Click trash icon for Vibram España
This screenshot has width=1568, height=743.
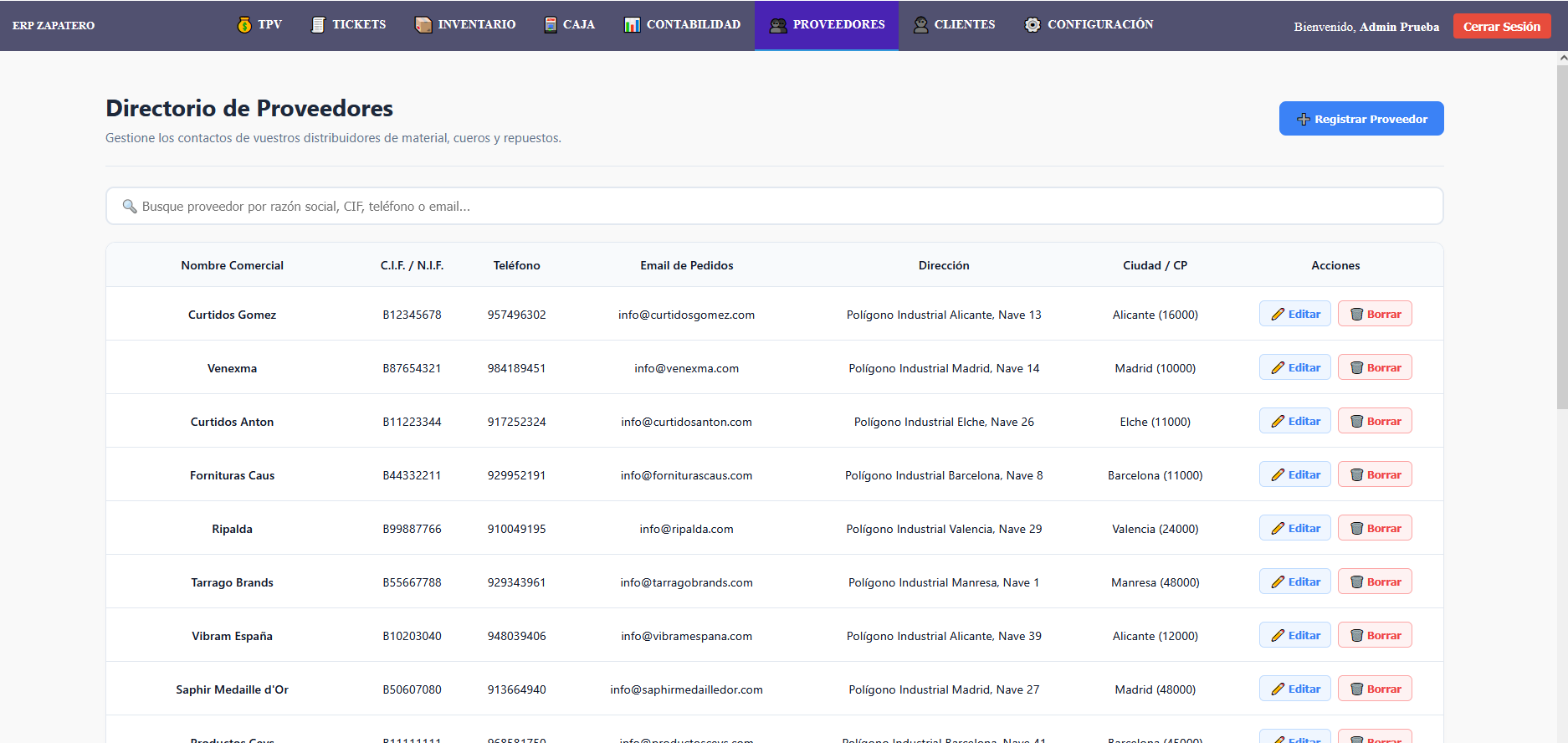(1356, 635)
